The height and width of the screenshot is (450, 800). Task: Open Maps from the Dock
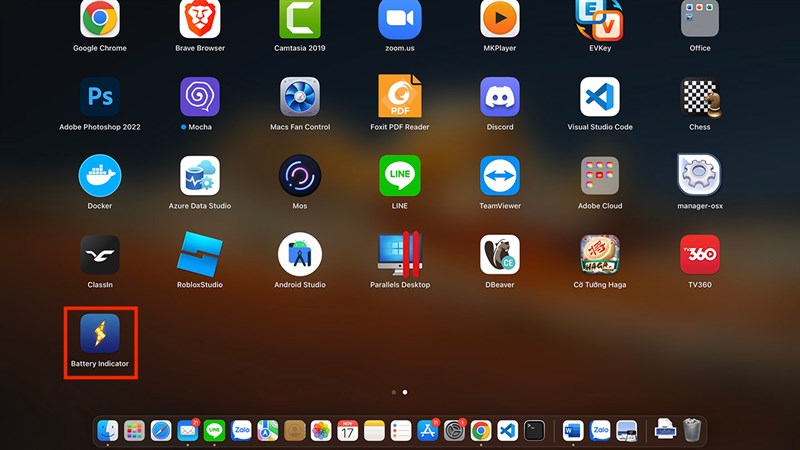tap(267, 431)
